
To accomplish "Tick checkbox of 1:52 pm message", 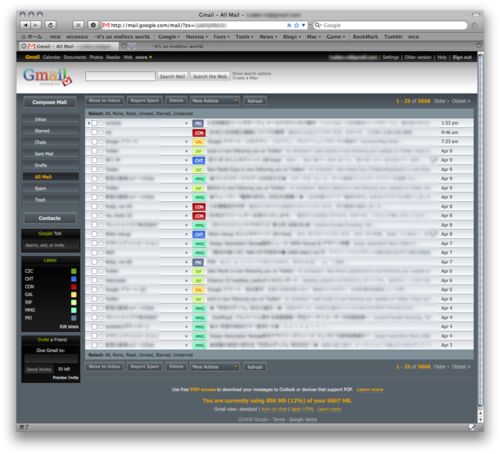I will [x=94, y=123].
